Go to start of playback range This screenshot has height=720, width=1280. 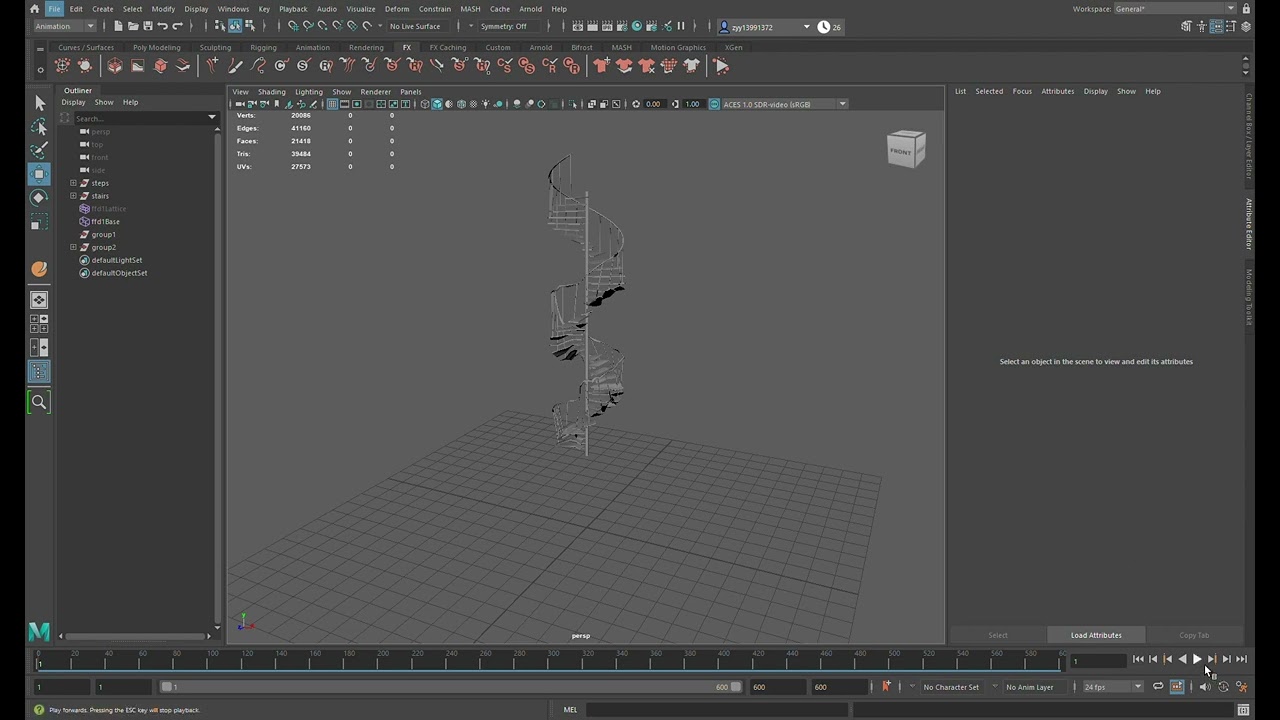[1138, 659]
